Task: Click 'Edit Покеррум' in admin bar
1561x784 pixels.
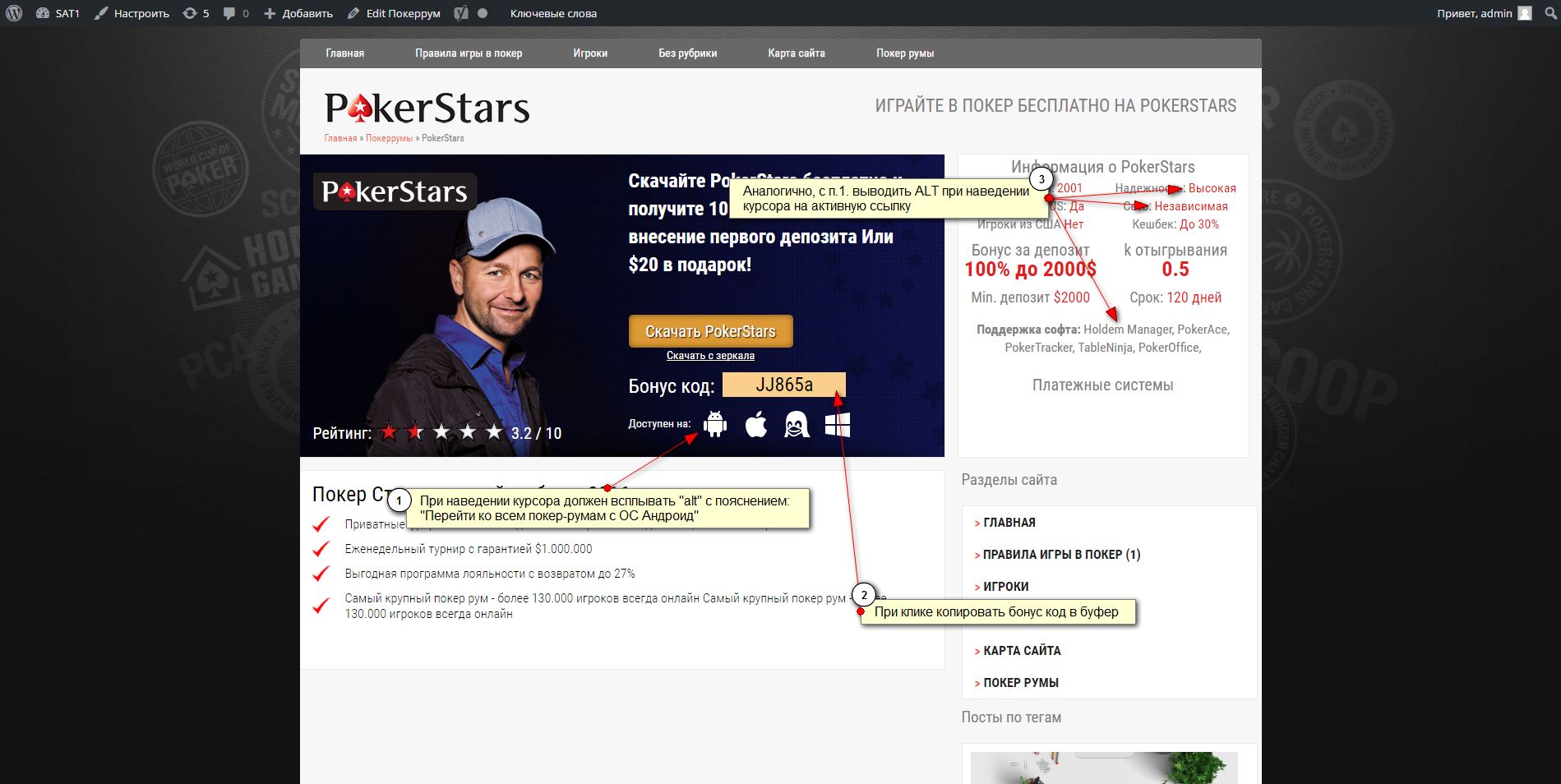Action: [x=395, y=13]
